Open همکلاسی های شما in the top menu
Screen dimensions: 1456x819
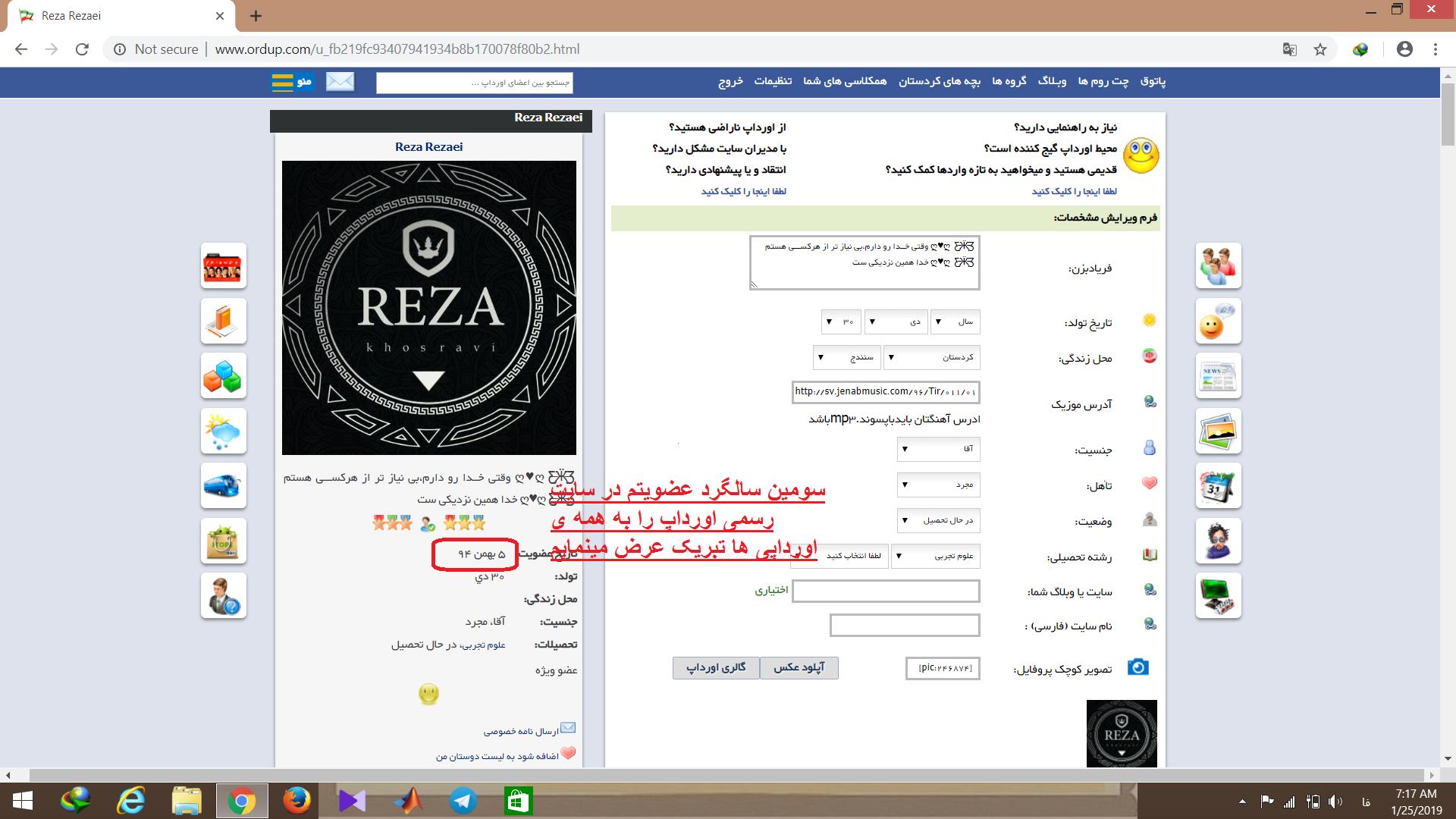click(x=845, y=81)
